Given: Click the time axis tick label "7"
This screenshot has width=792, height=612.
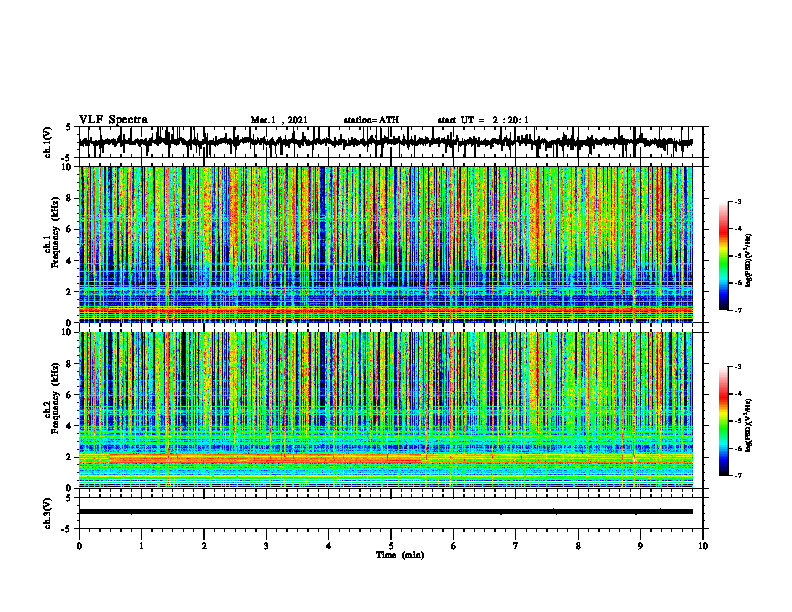Looking at the screenshot, I should (516, 546).
